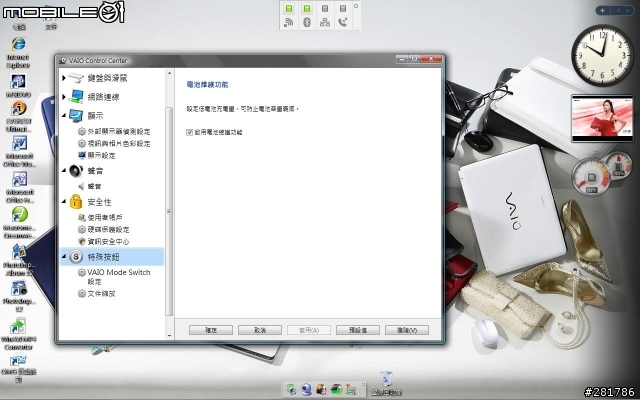Click the 確定 button
Image resolution: width=640 pixels, height=400 pixels.
211,330
